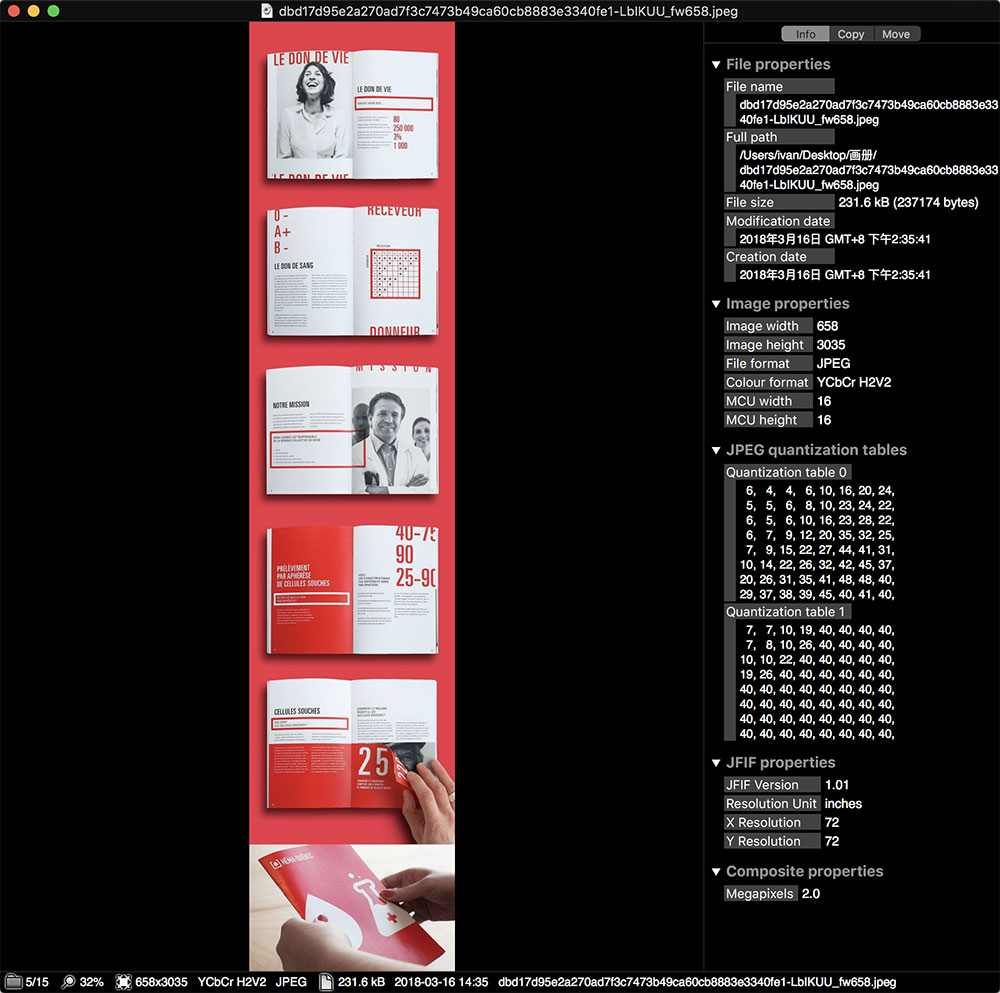Collapse the JPEG quantization tables section
The image size is (1000, 993).
coord(716,450)
